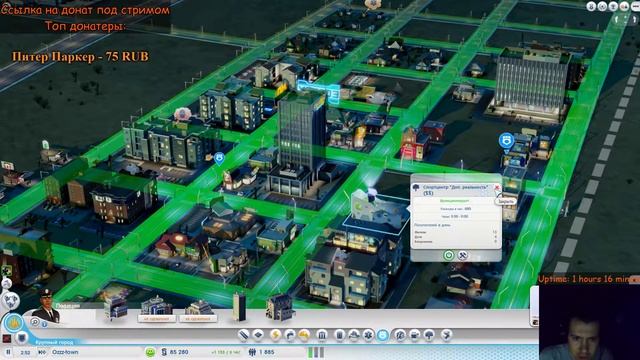Viewport: 640px width, 360px height.
Task: Open the Sewage menu icon
Action: (304, 335)
